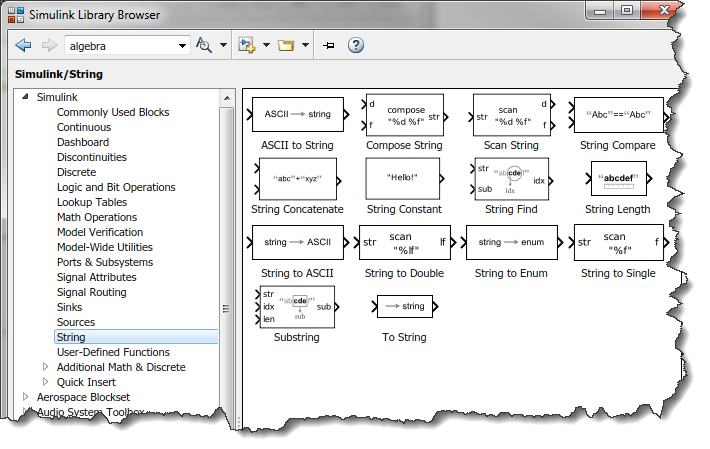The image size is (710, 449).
Task: Expand the Additional Math & Discrete node
Action: tap(45, 367)
